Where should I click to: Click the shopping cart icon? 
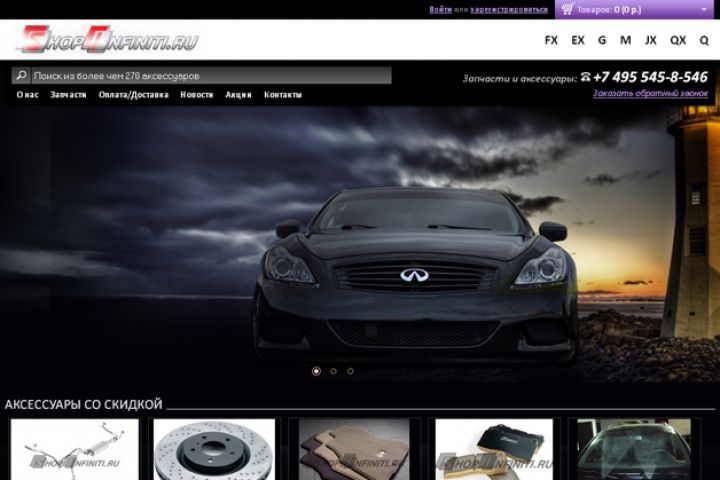coord(567,9)
